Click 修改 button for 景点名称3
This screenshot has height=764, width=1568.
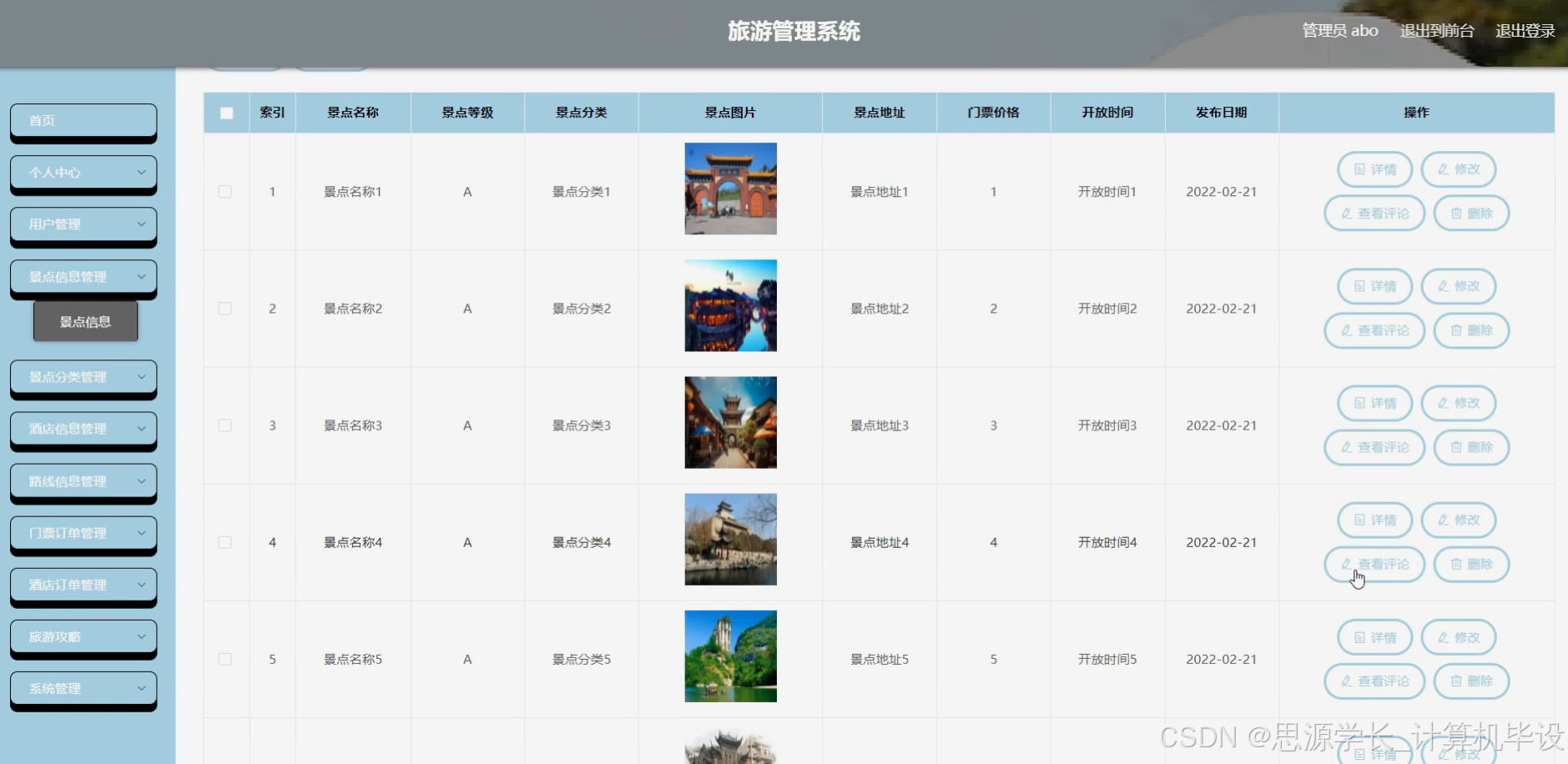tap(1458, 403)
